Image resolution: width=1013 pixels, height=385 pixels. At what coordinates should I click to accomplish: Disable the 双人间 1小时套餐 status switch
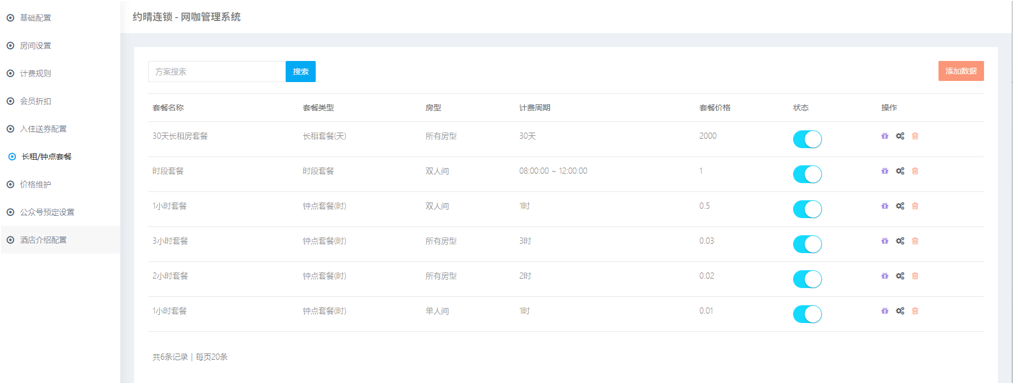coord(808,209)
